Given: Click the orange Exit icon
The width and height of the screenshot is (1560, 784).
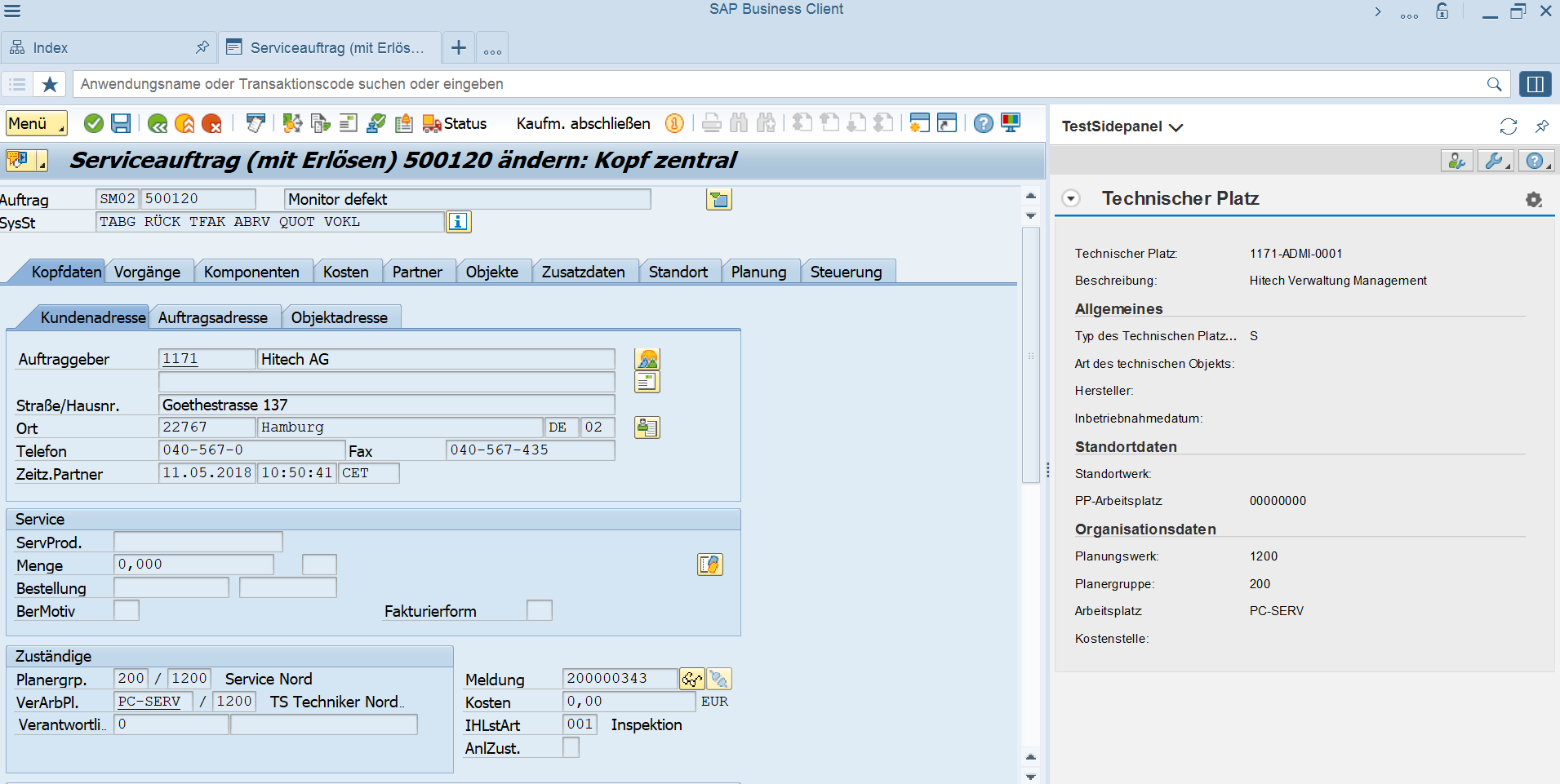Looking at the screenshot, I should pyautogui.click(x=184, y=123).
